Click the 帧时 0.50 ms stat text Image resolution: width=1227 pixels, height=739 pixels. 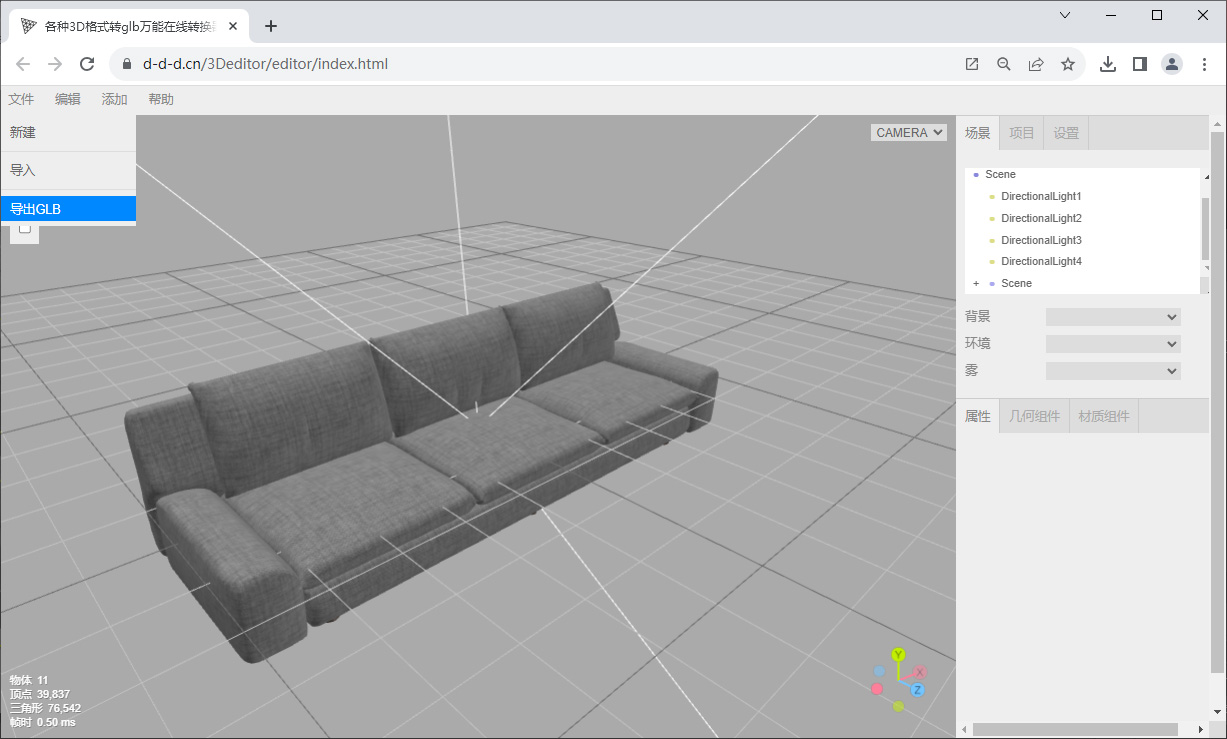click(43, 722)
